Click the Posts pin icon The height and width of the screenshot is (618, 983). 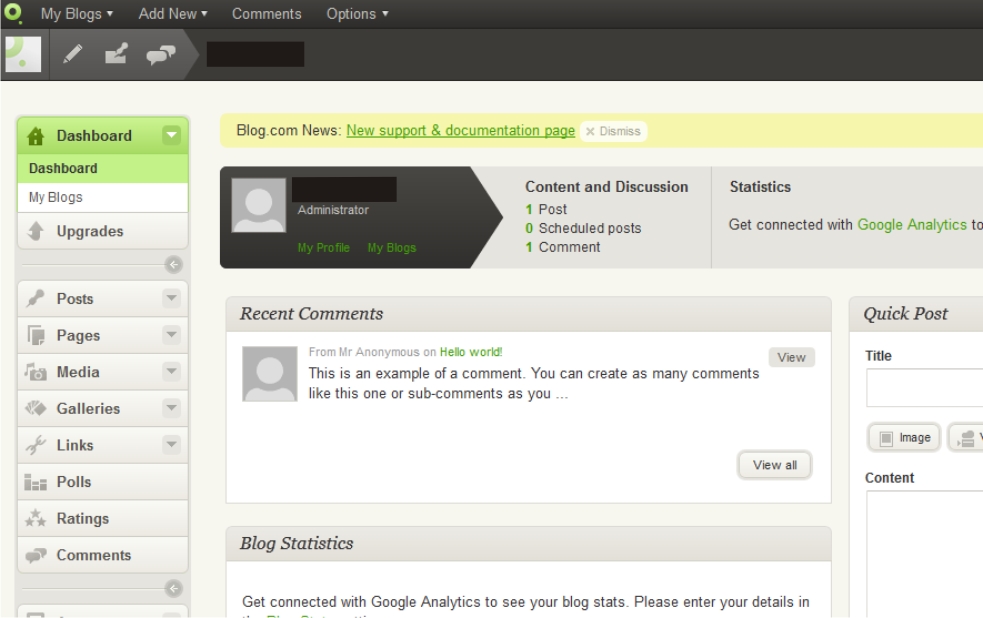click(36, 298)
